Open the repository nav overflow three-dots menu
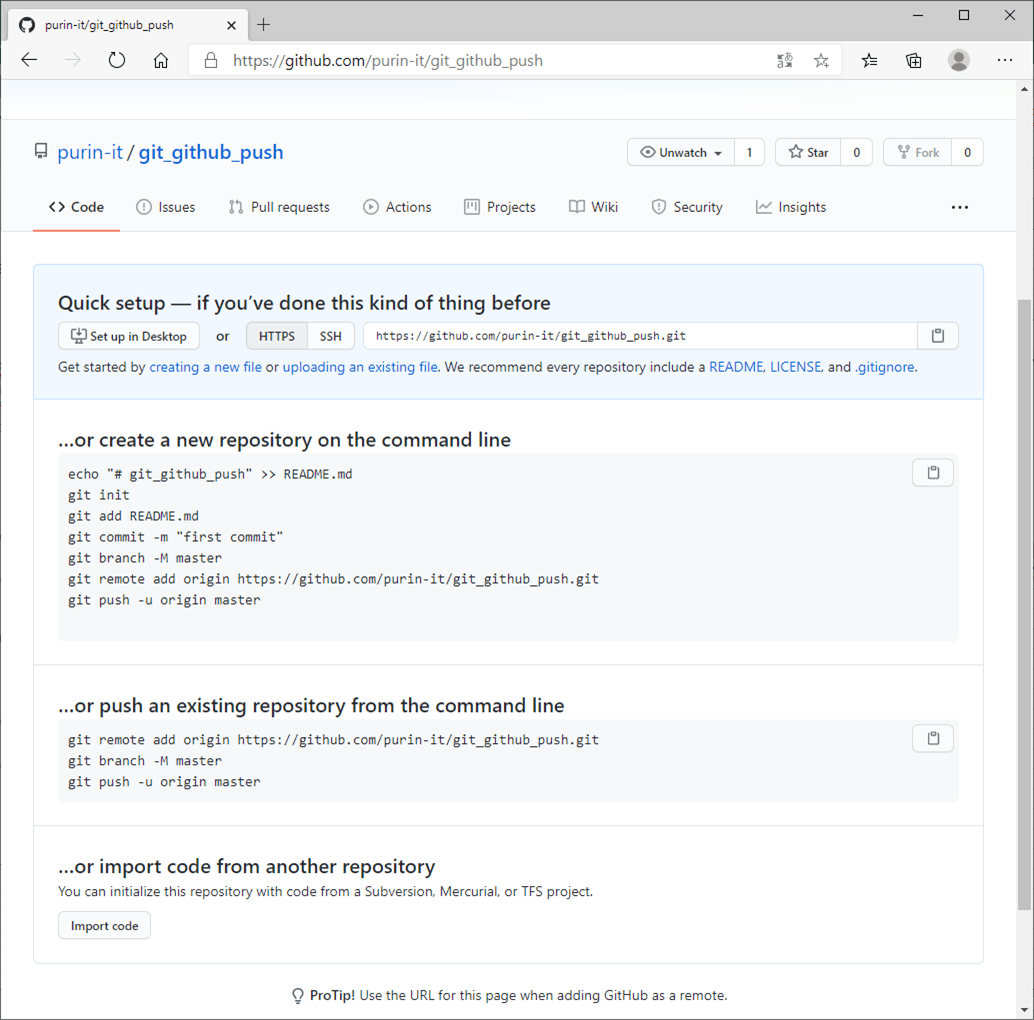The height and width of the screenshot is (1020, 1034). [x=959, y=207]
